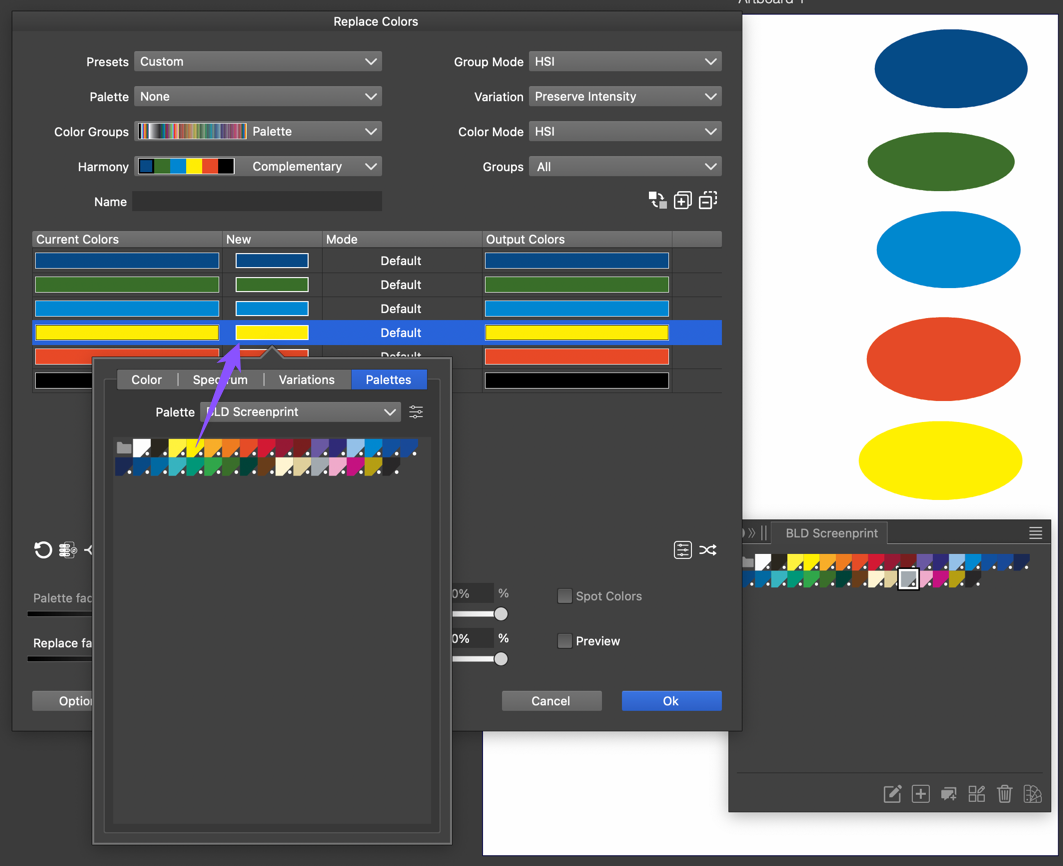Click the Name text input field
This screenshot has height=866, width=1063.
[257, 202]
